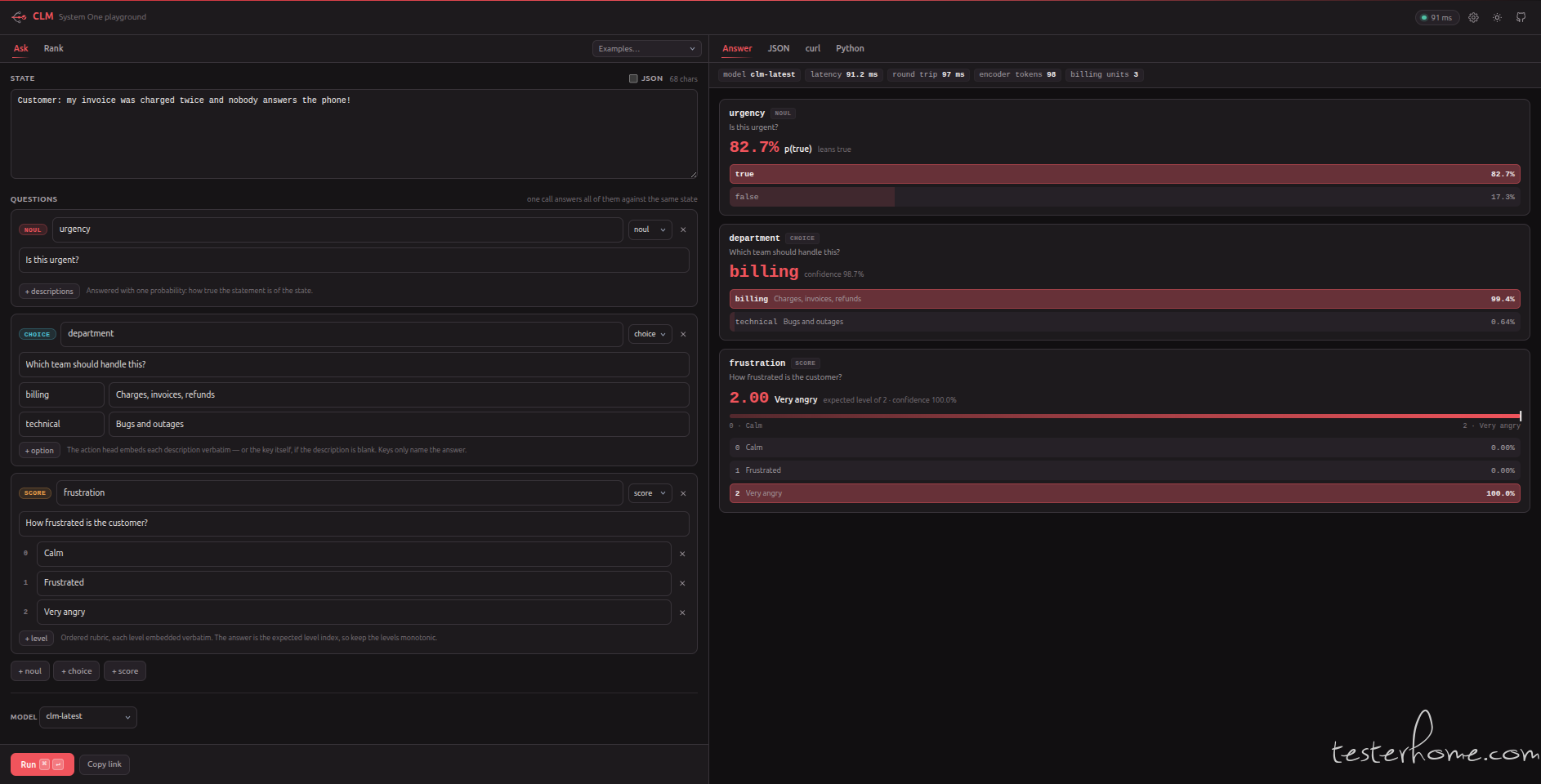Viewport: 1541px width, 784px height.
Task: Open the Python tab
Action: click(850, 48)
